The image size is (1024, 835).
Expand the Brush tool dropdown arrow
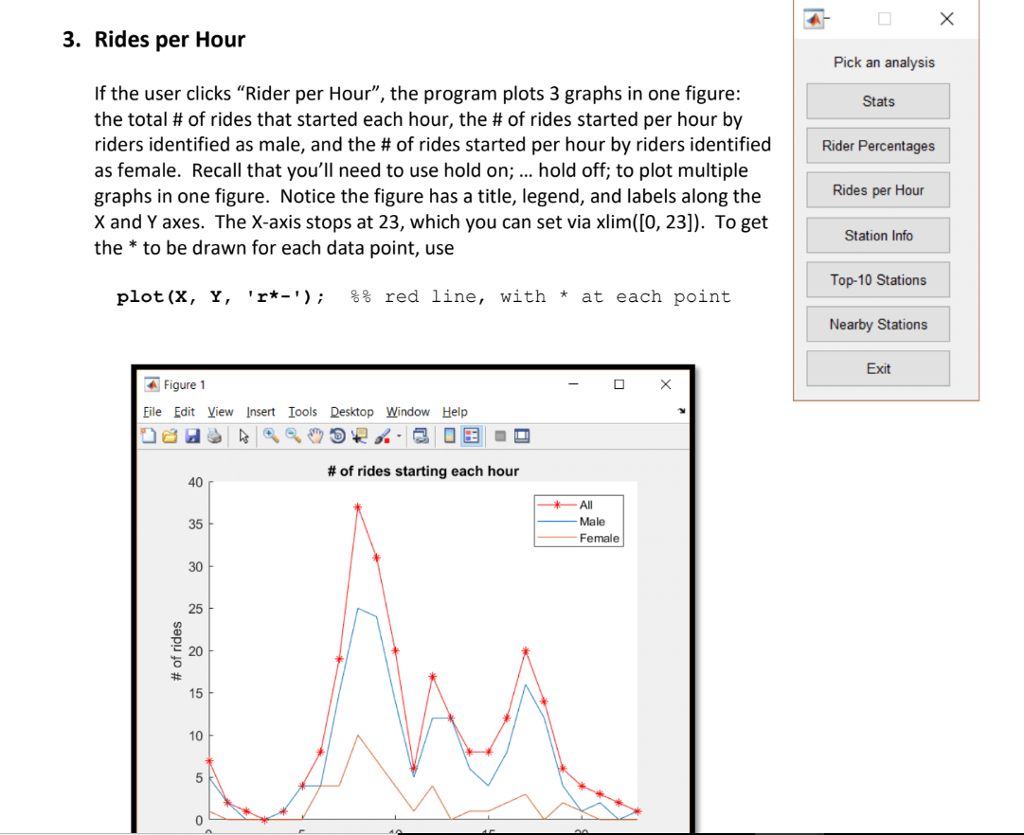click(x=398, y=436)
